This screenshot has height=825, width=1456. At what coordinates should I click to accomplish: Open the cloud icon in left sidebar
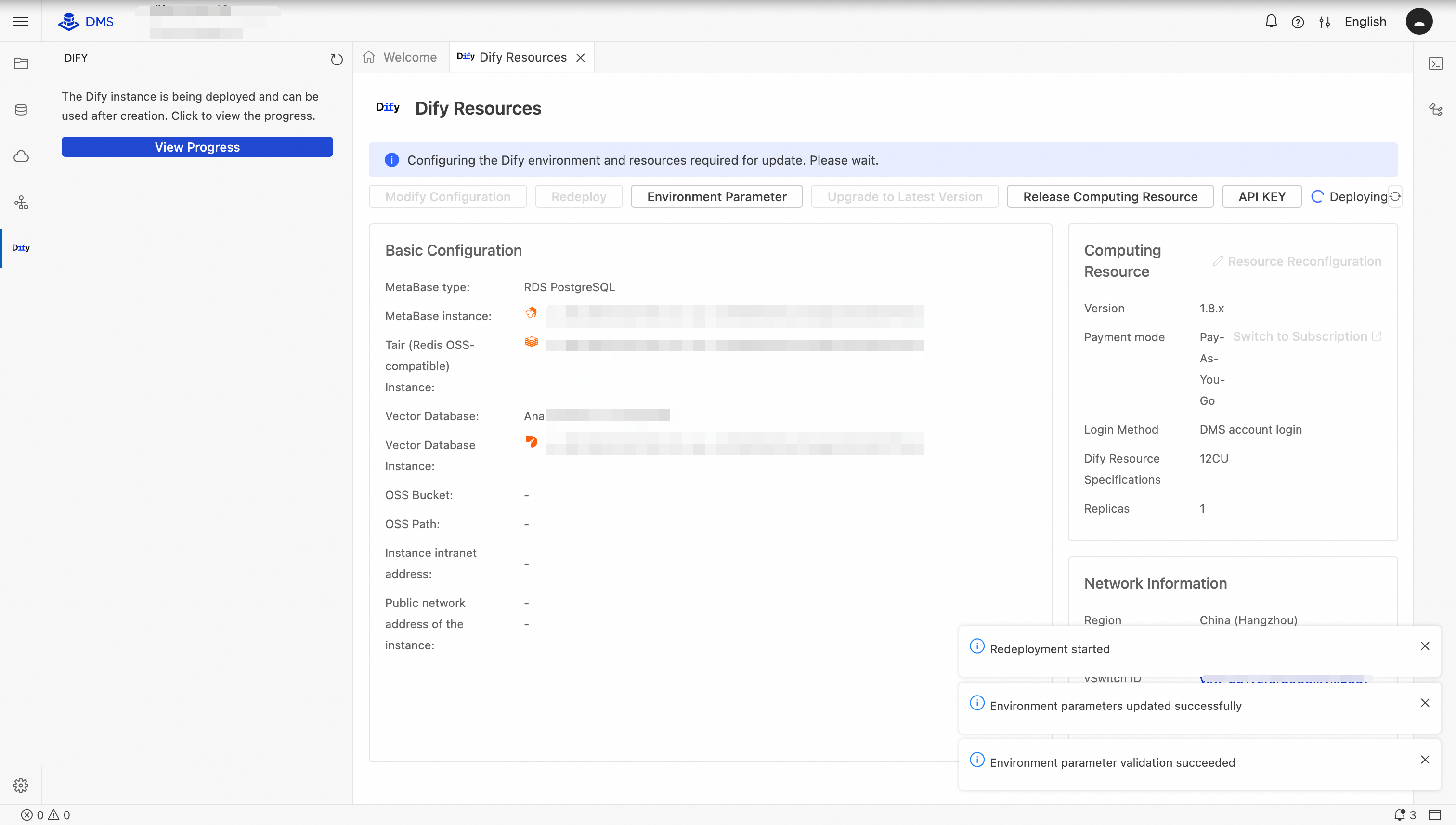(21, 156)
